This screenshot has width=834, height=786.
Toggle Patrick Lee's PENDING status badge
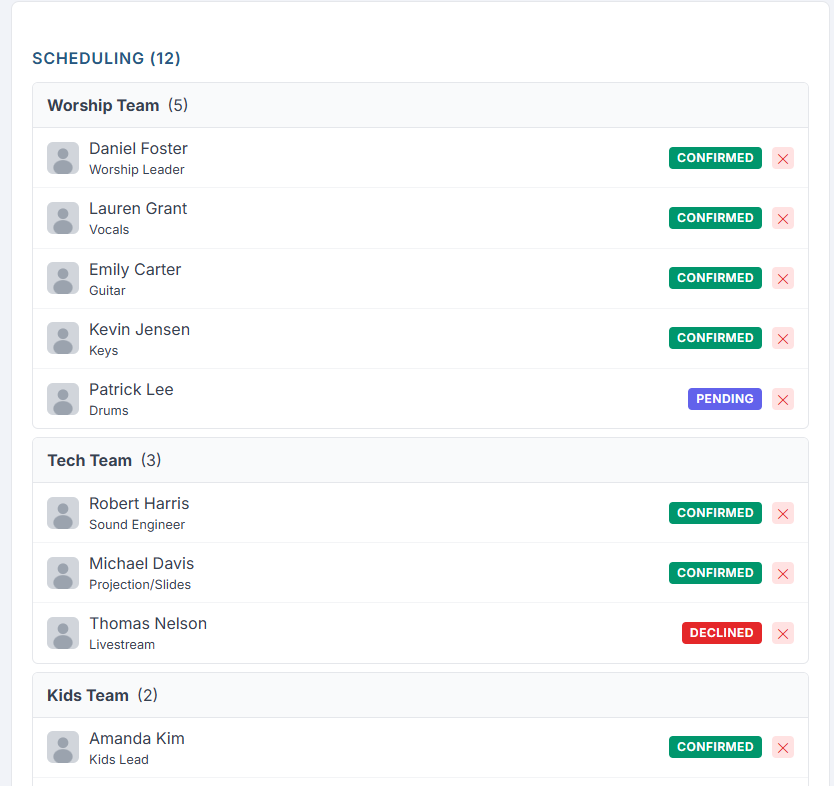[x=724, y=399]
